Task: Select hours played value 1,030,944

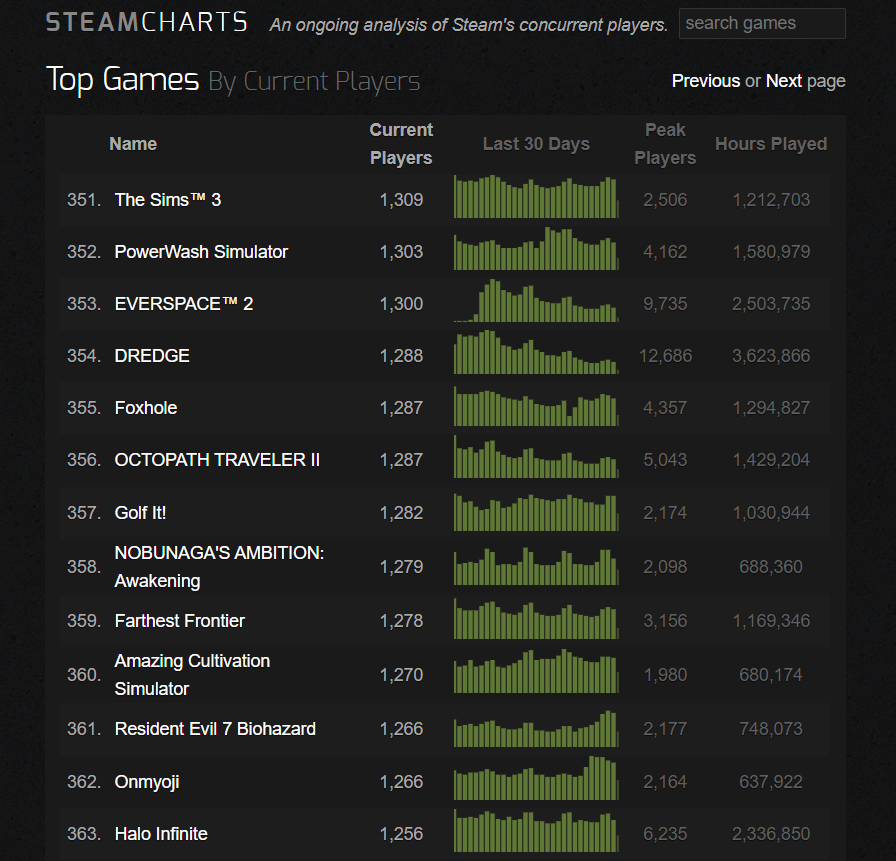Action: pyautogui.click(x=771, y=512)
